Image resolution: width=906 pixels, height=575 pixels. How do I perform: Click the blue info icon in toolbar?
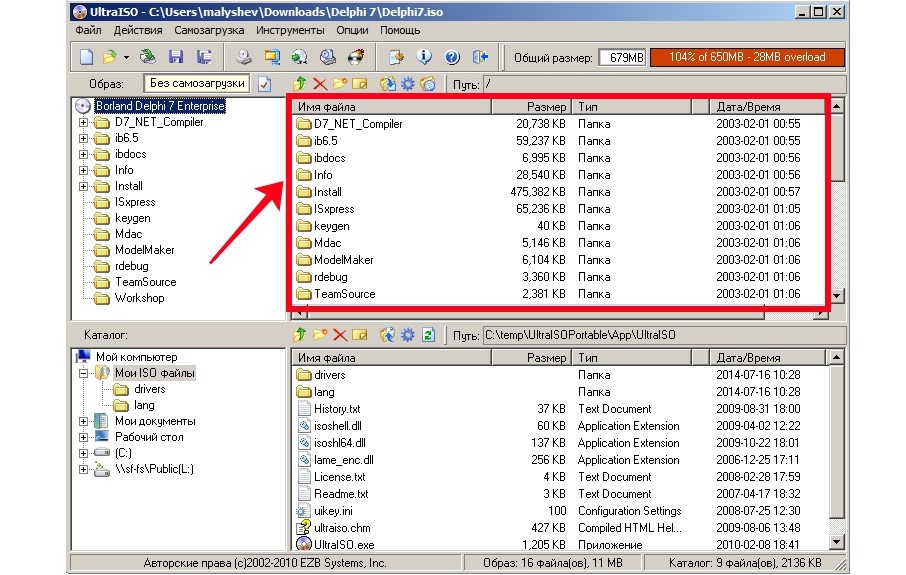[x=424, y=57]
